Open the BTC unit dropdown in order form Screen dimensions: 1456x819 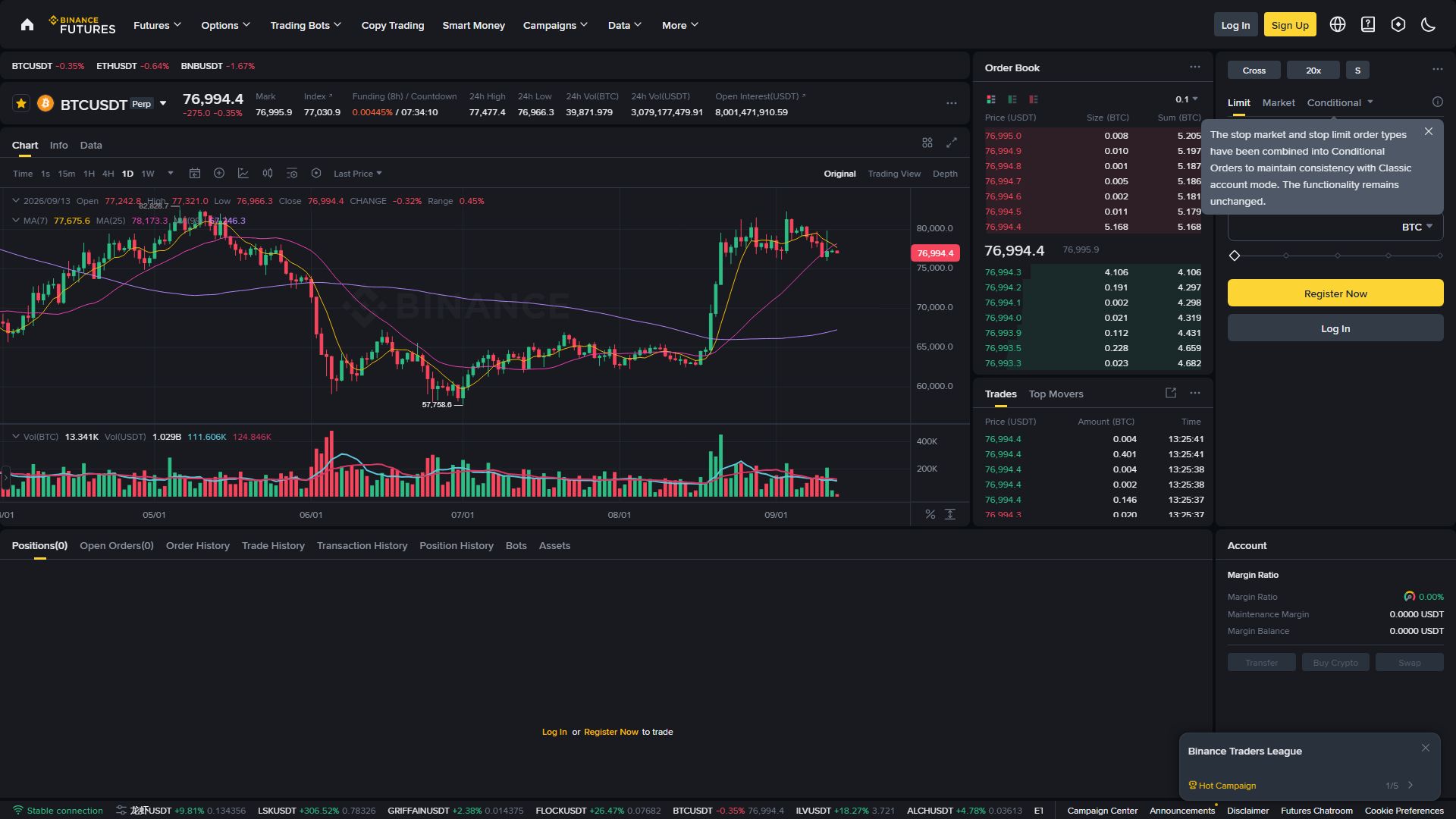1417,227
